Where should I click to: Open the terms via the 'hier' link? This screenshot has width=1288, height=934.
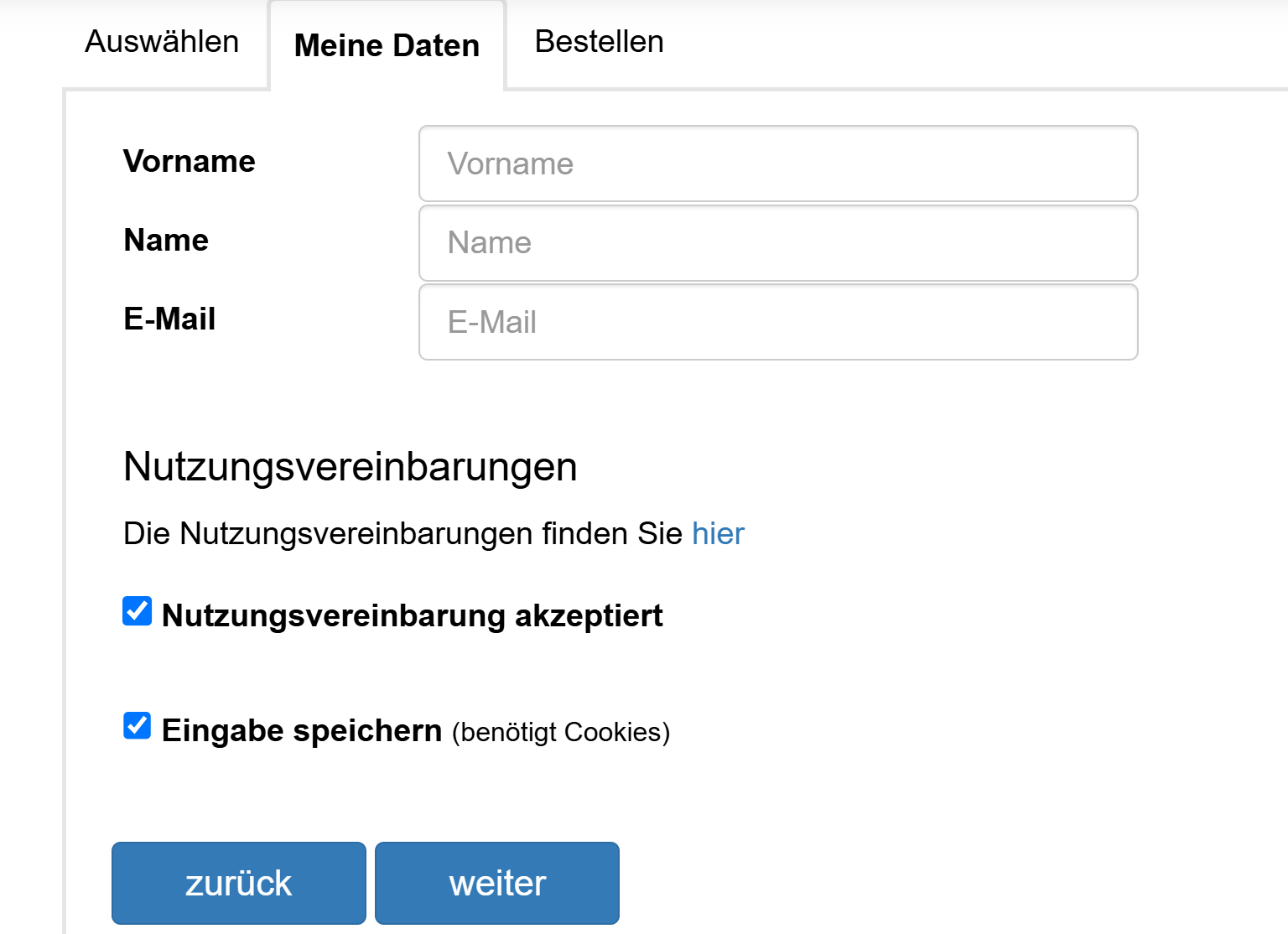[x=718, y=534]
